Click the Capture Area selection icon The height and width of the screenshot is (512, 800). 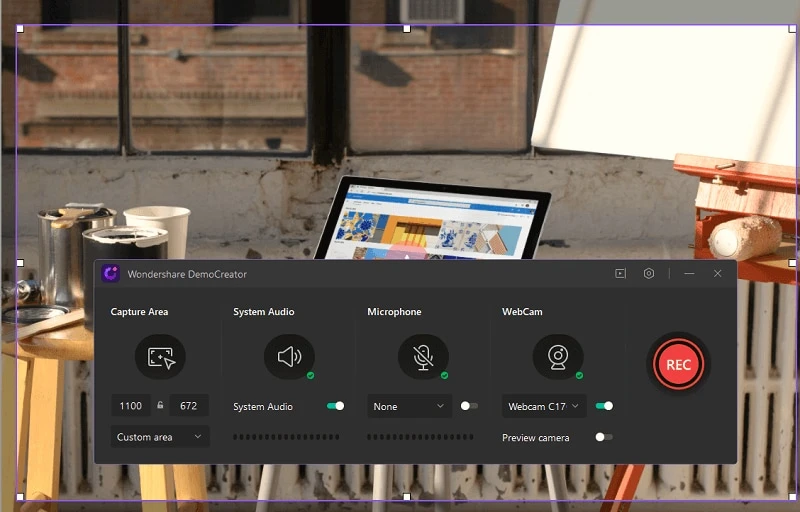pos(160,357)
